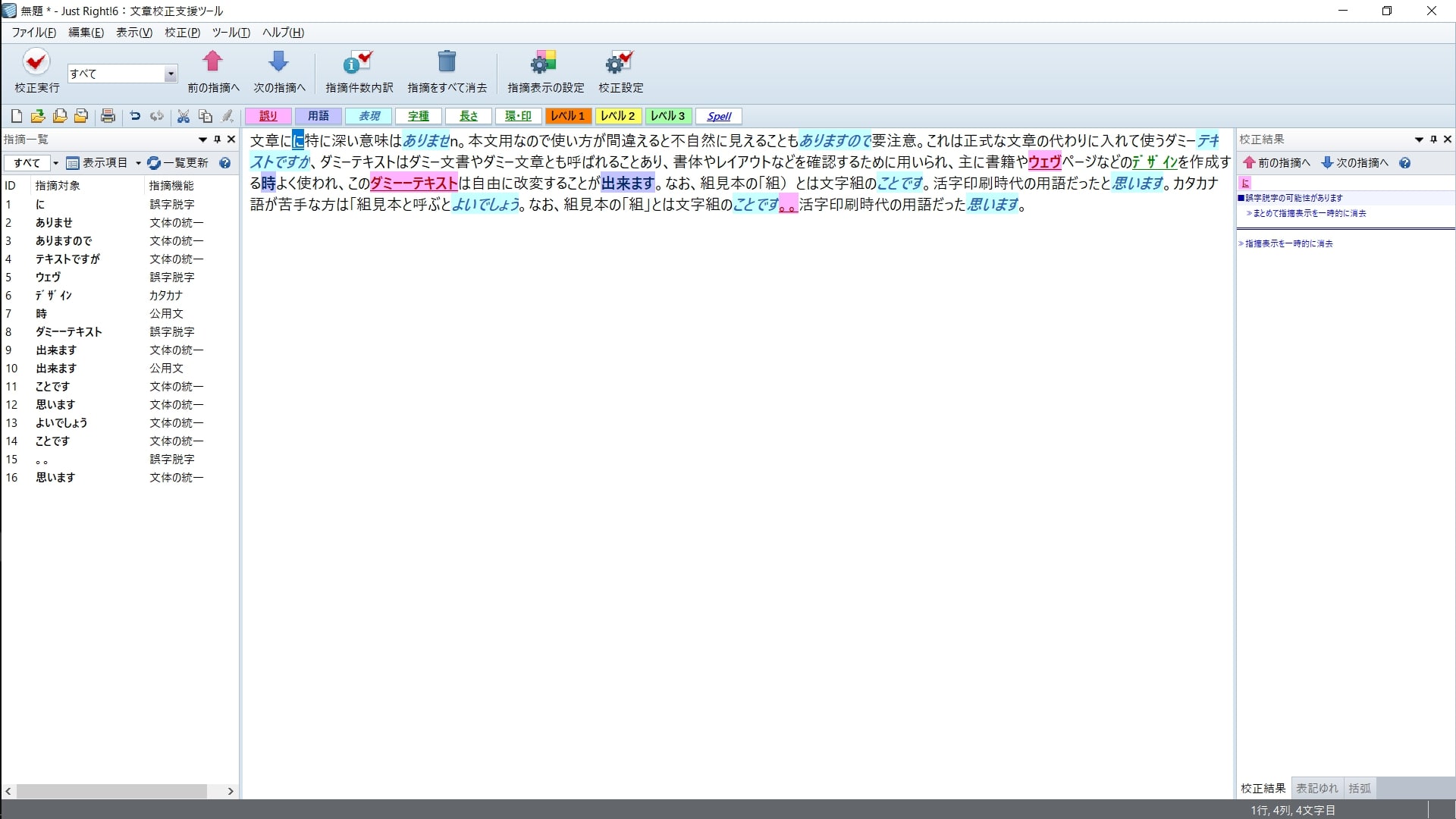This screenshot has height=819, width=1456.
Task: Toggle the Spell highlight filter
Action: tap(718, 116)
